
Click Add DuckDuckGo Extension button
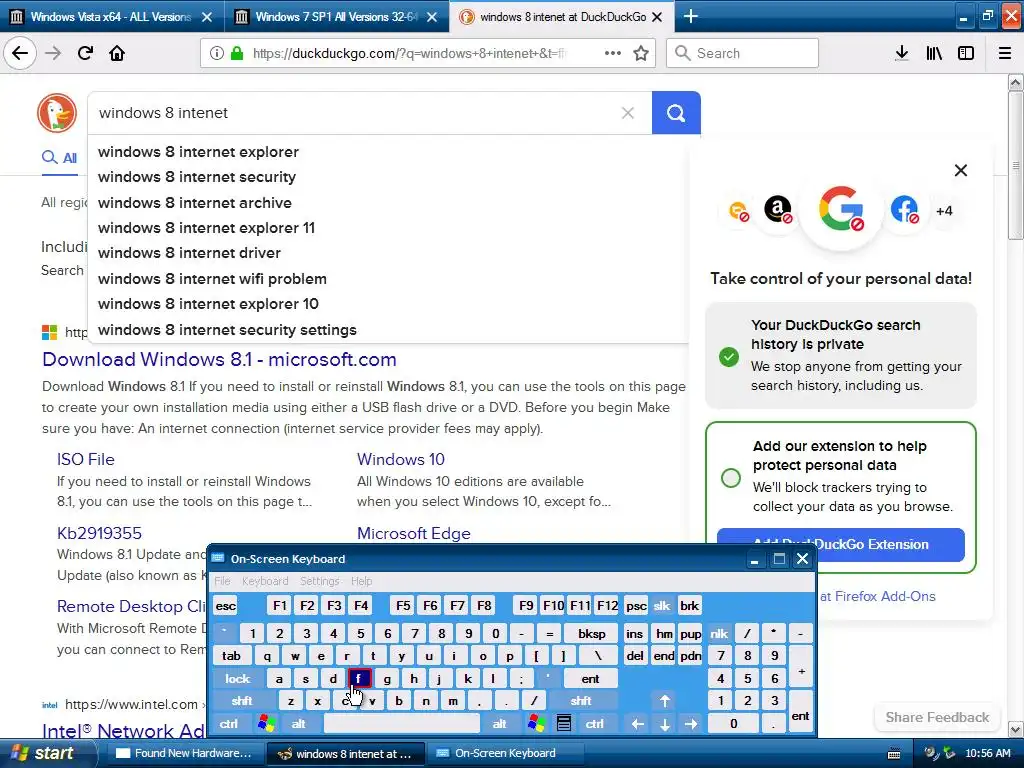(840, 544)
